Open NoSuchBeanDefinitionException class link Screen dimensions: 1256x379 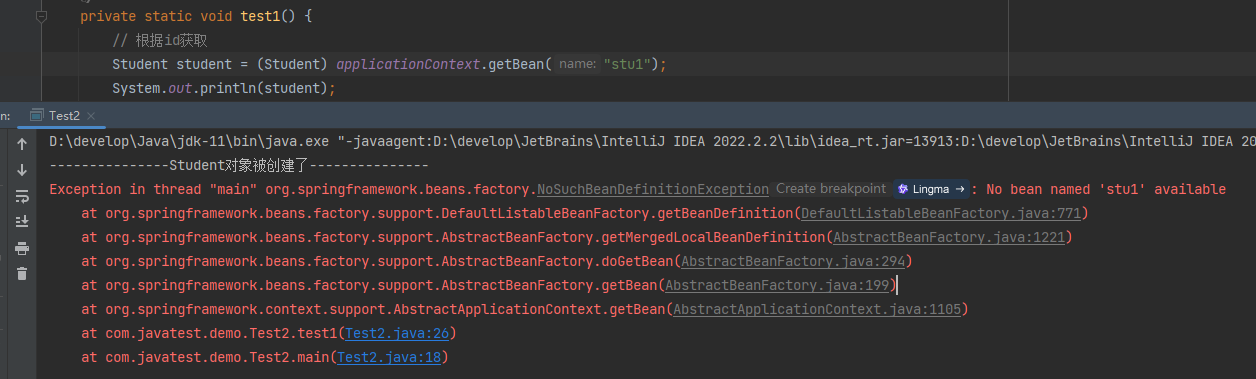pyautogui.click(x=653, y=189)
